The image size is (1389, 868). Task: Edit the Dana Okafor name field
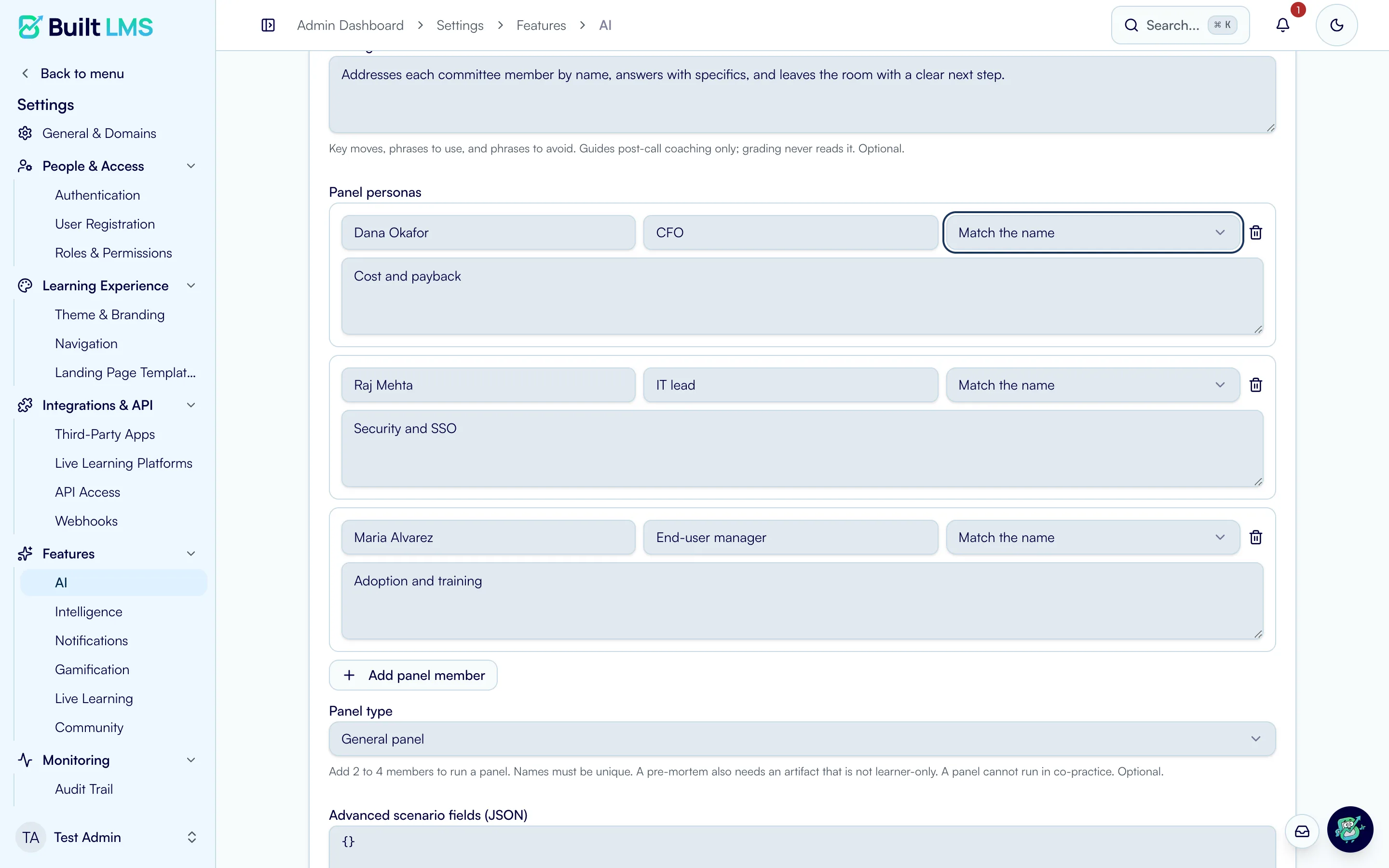pyautogui.click(x=489, y=232)
